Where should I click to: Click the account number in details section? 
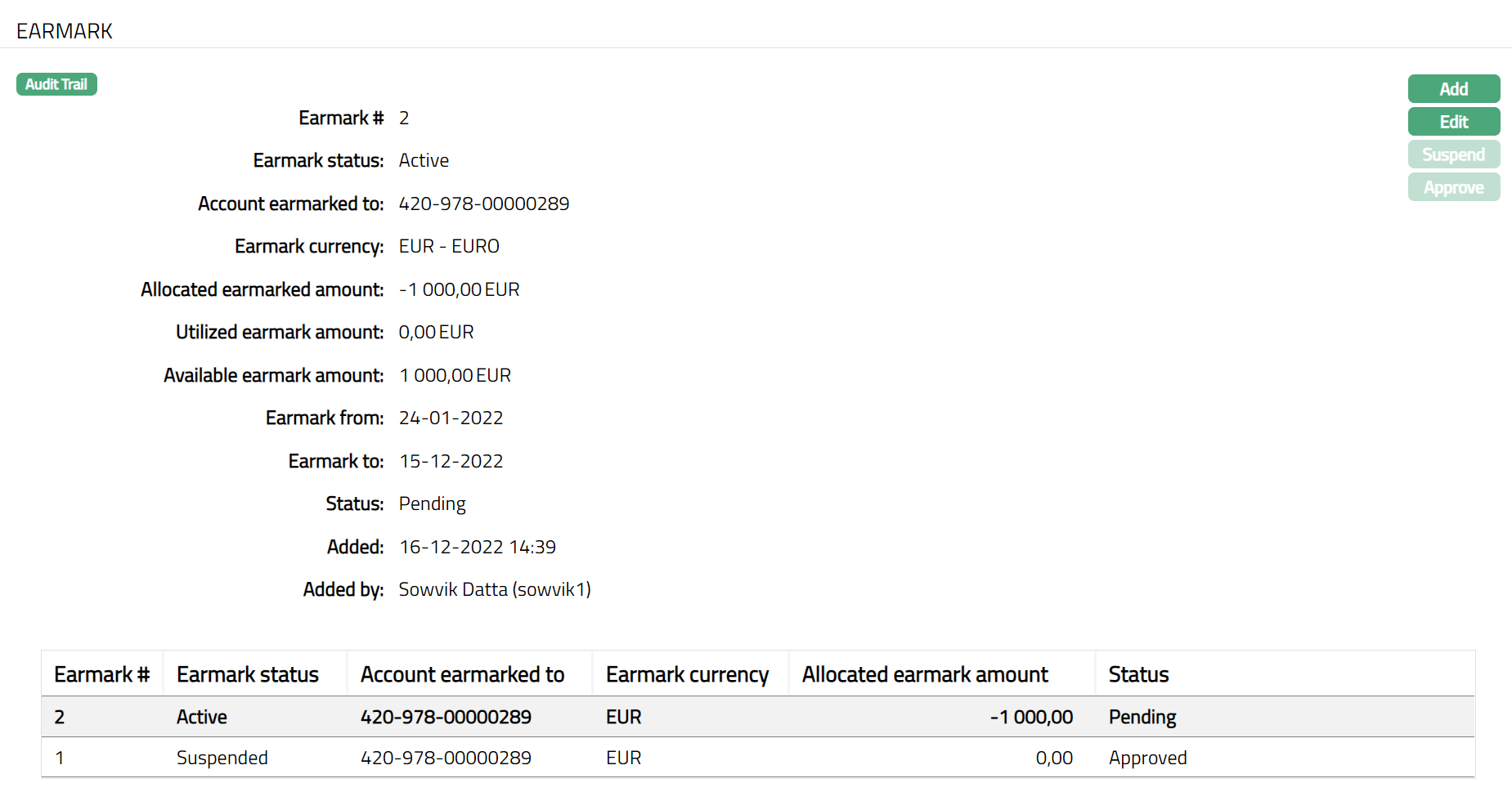483,204
